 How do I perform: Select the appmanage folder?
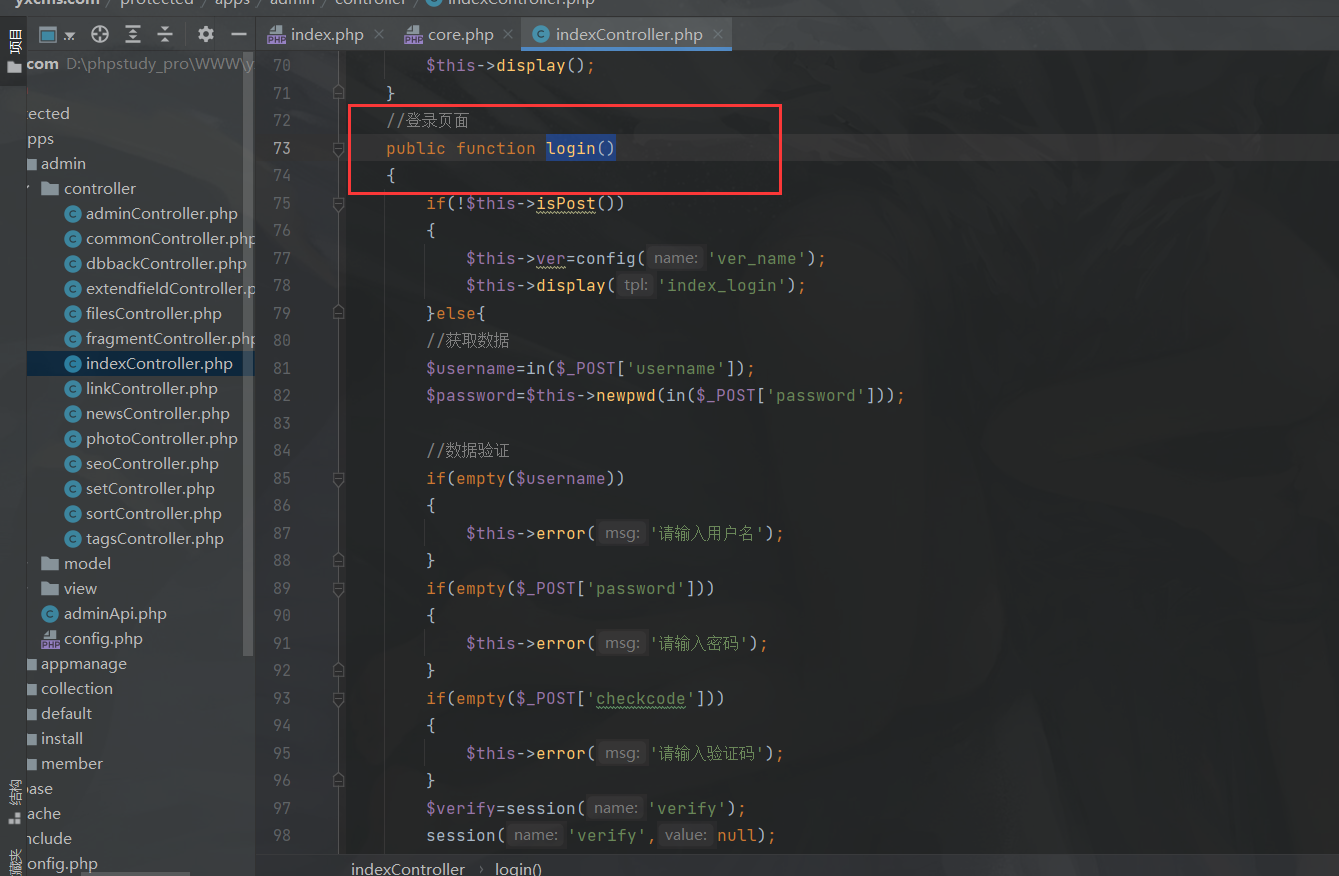[84, 663]
